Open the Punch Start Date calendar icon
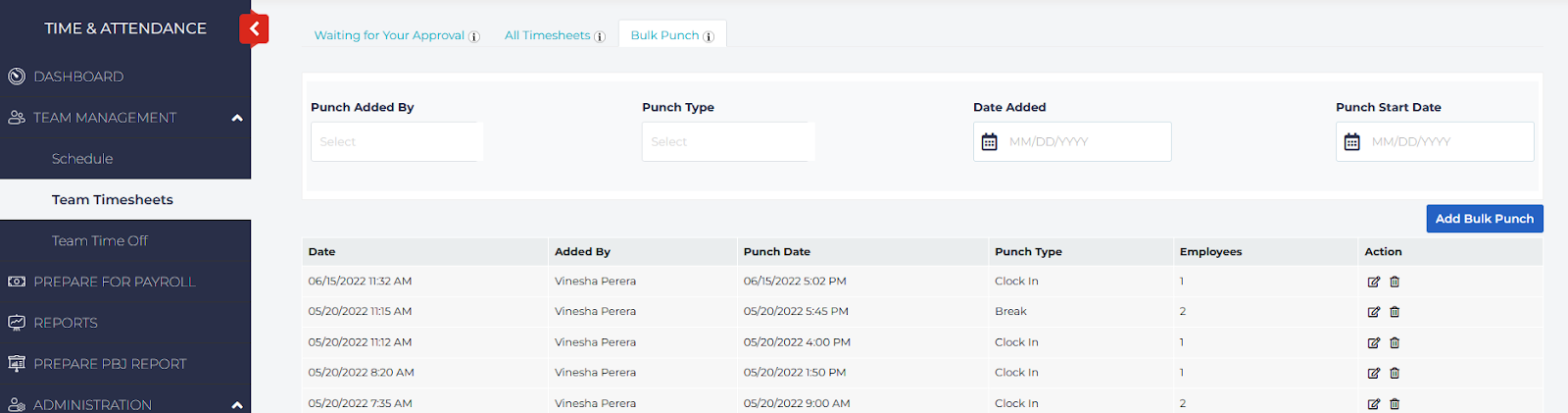 pos(1352,142)
